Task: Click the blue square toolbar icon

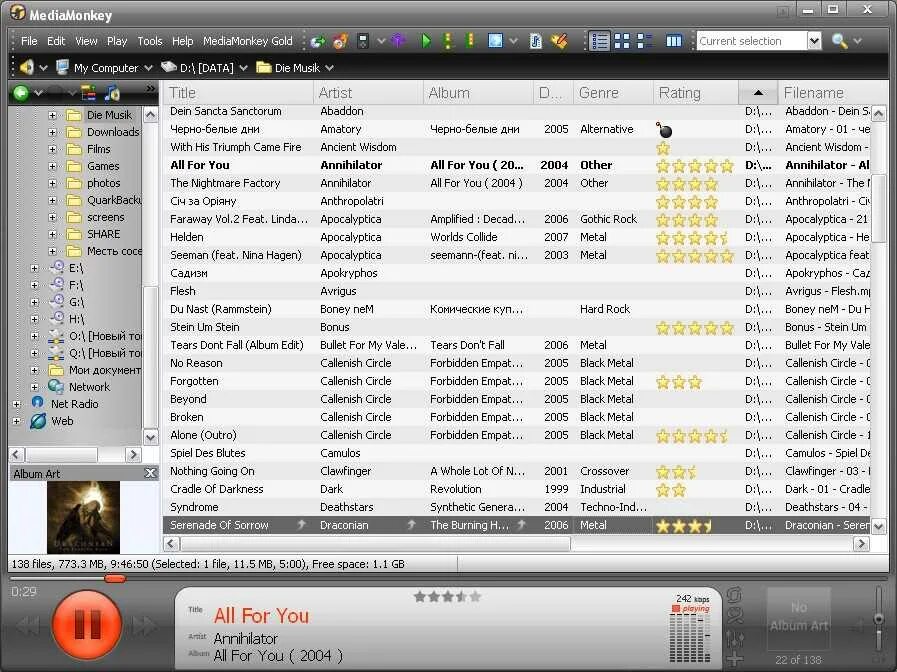Action: [x=495, y=41]
